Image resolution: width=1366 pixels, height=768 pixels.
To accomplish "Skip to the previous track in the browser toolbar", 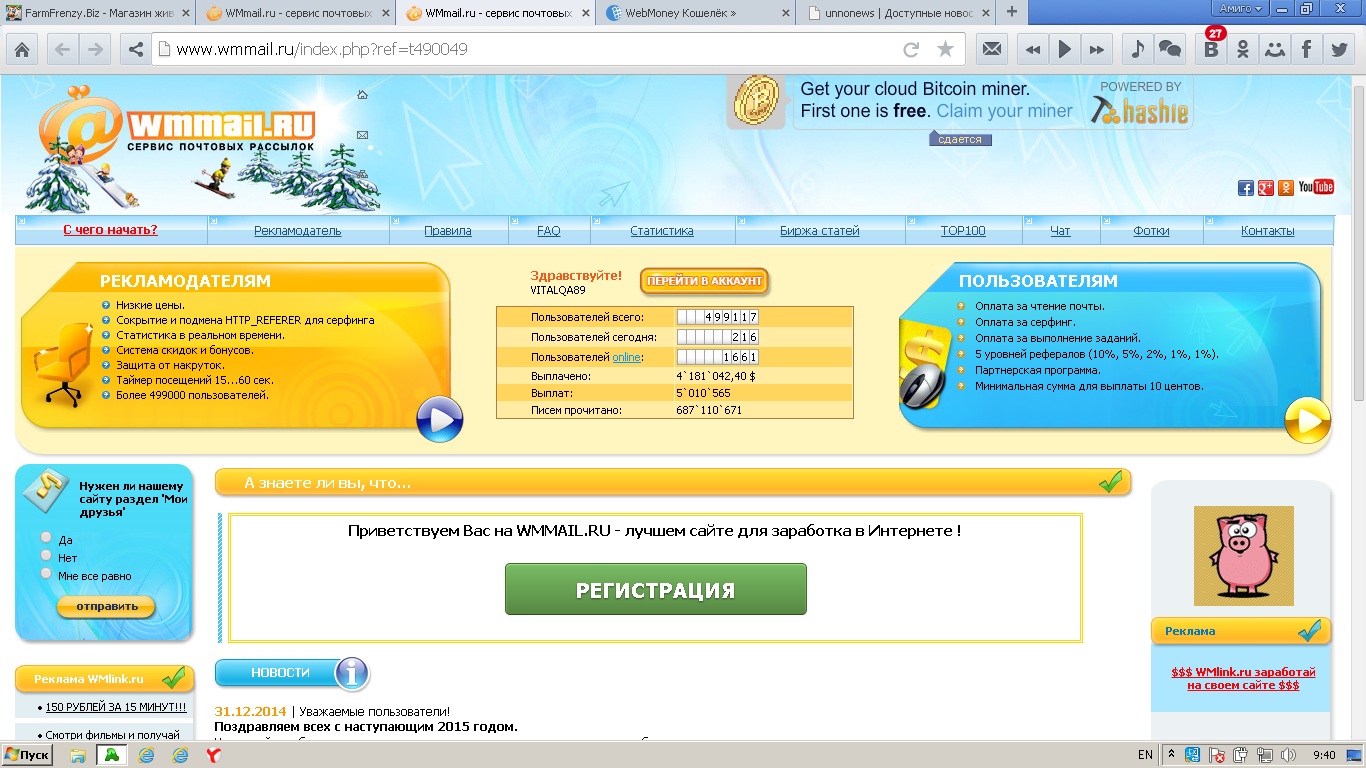I will (x=1033, y=49).
